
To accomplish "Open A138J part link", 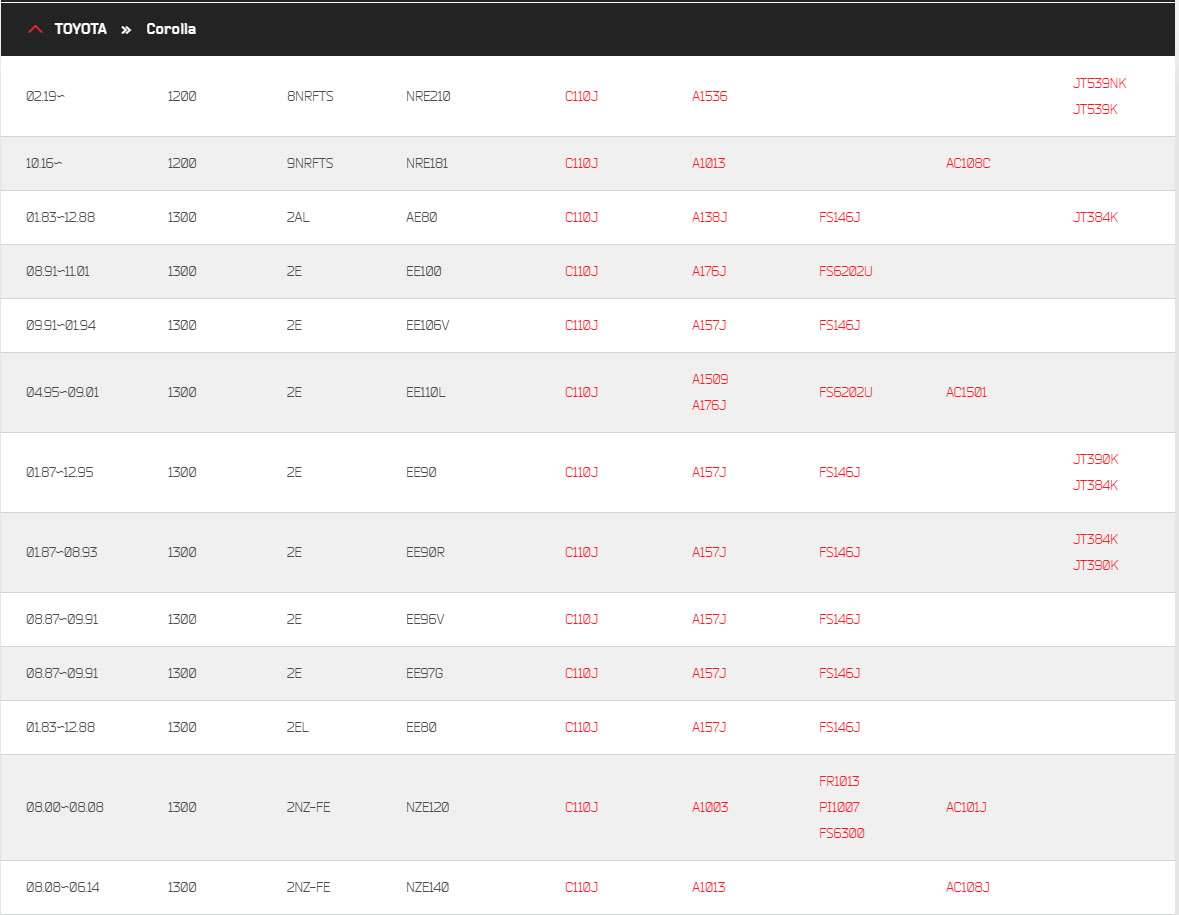I will click(709, 217).
